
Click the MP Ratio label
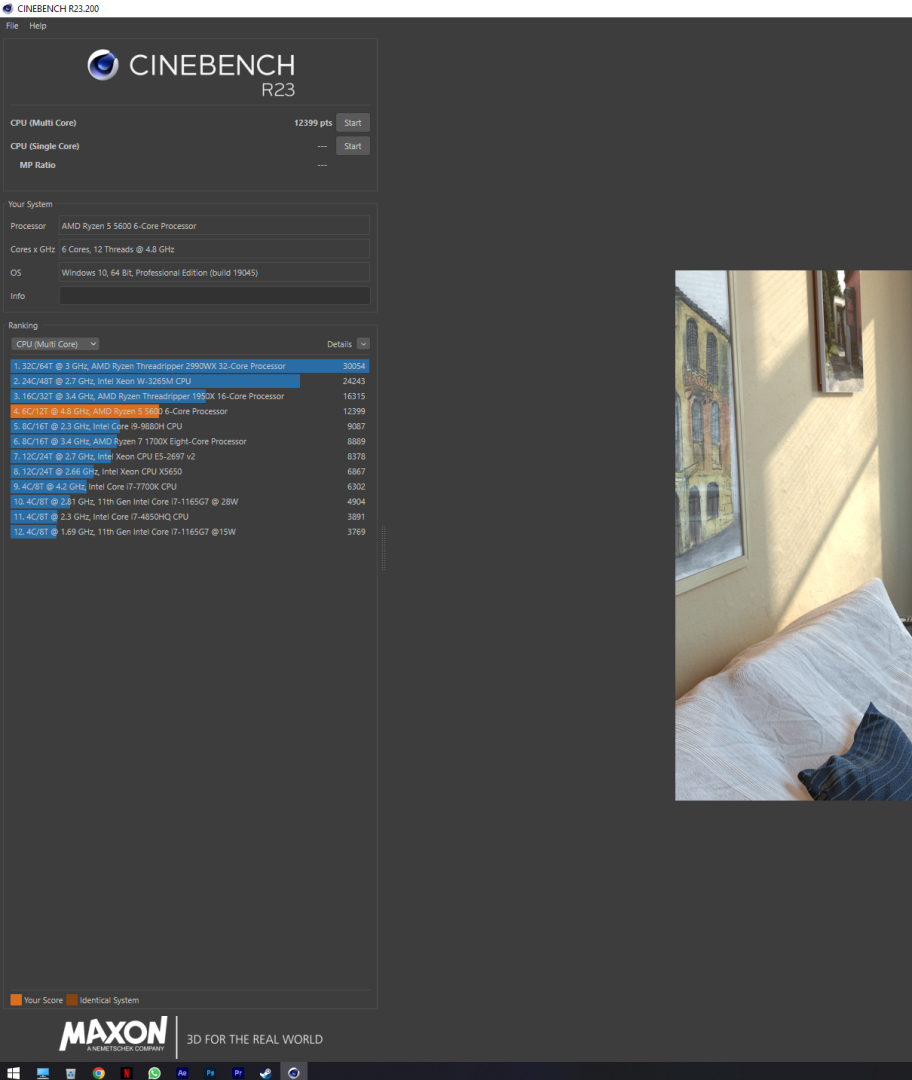click(x=37, y=165)
